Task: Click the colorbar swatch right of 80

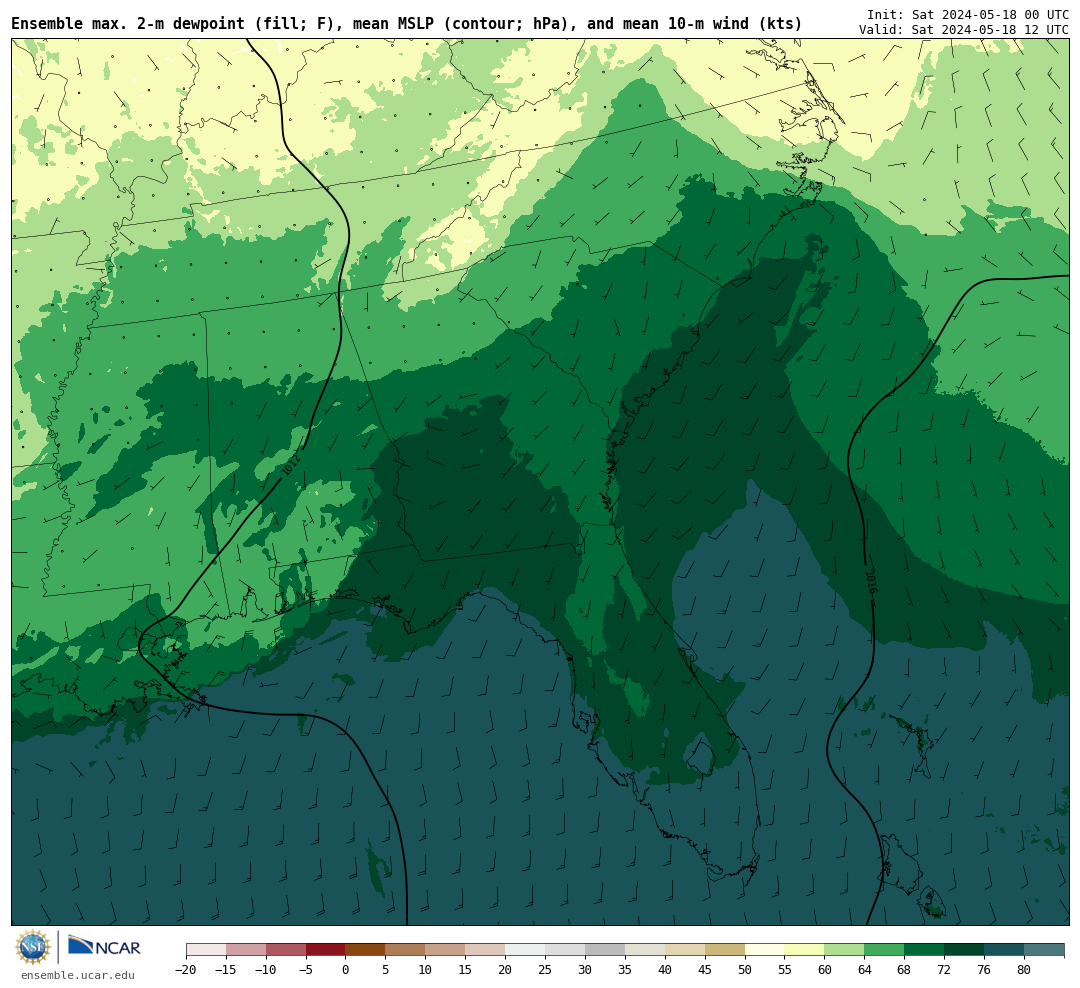Action: (x=1044, y=950)
